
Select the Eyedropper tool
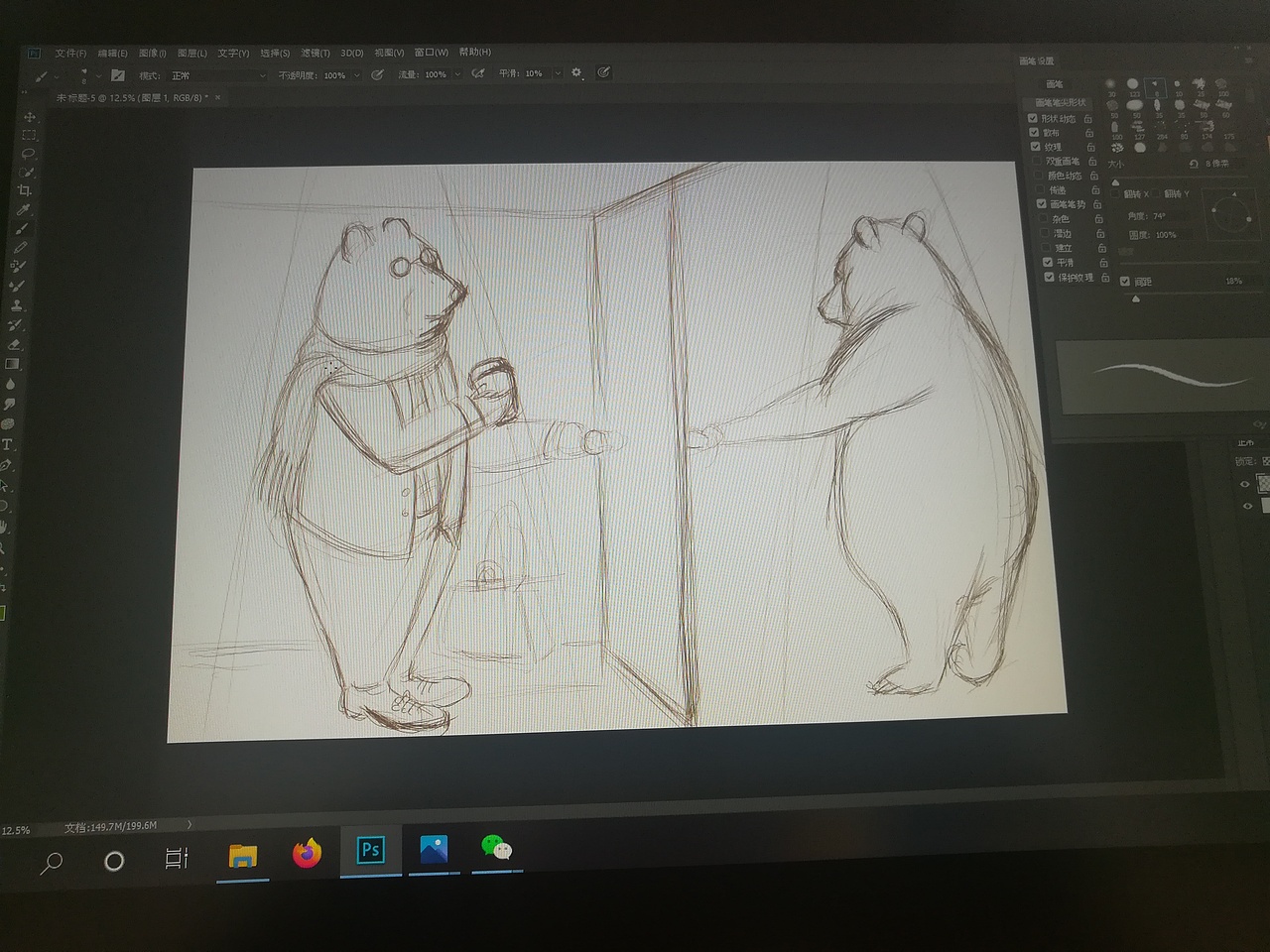[24, 209]
